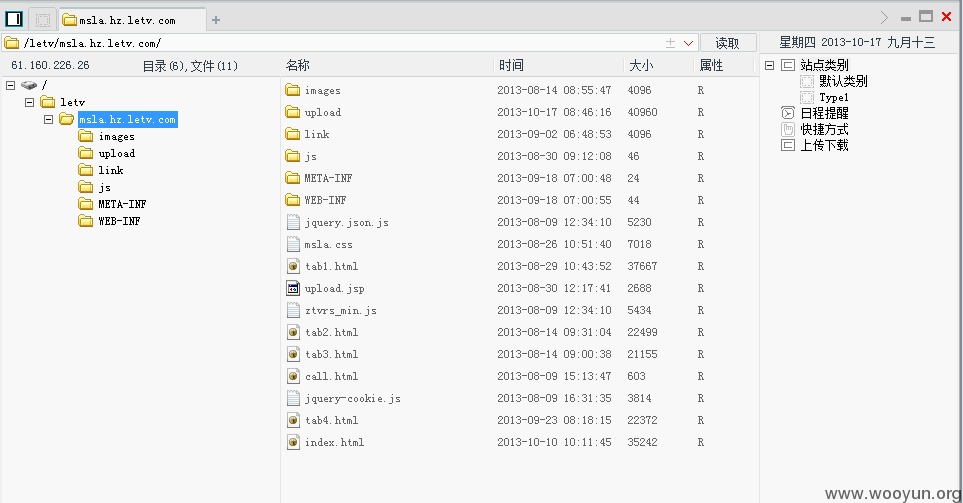Click jquery-cookie.js file icon
Image resolution: width=963 pixels, height=503 pixels.
point(294,398)
